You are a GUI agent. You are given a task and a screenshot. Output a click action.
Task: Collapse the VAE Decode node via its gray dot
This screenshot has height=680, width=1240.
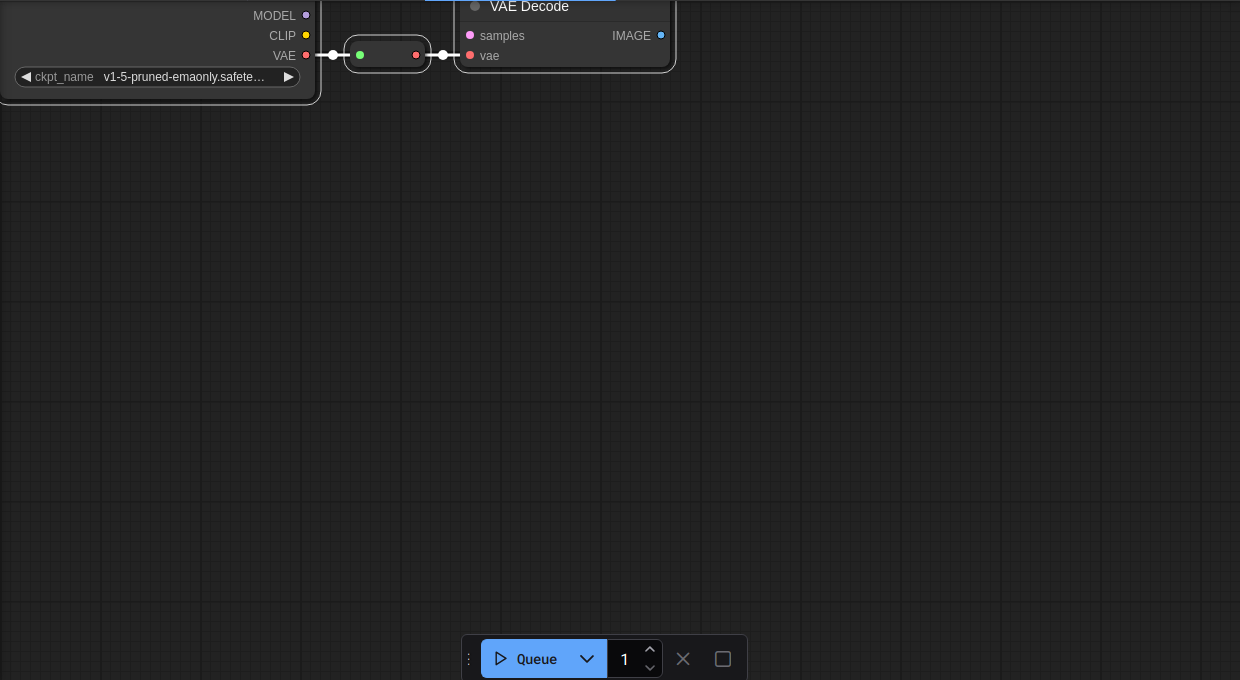475,6
